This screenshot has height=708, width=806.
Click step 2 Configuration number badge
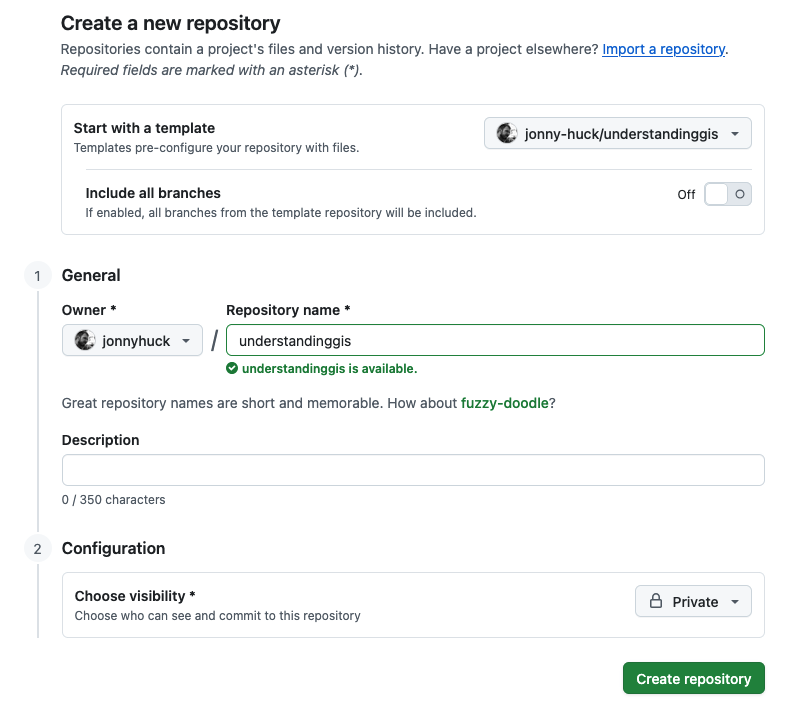tap(37, 549)
